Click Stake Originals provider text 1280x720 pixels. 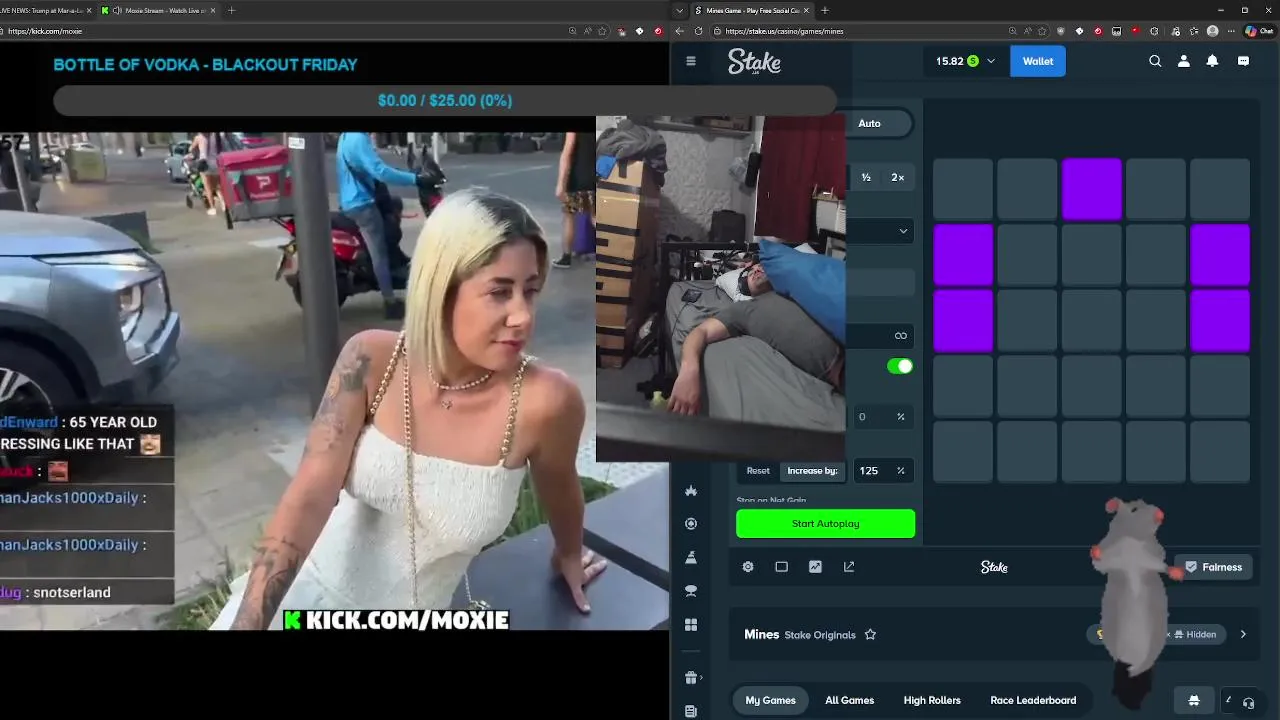click(820, 635)
